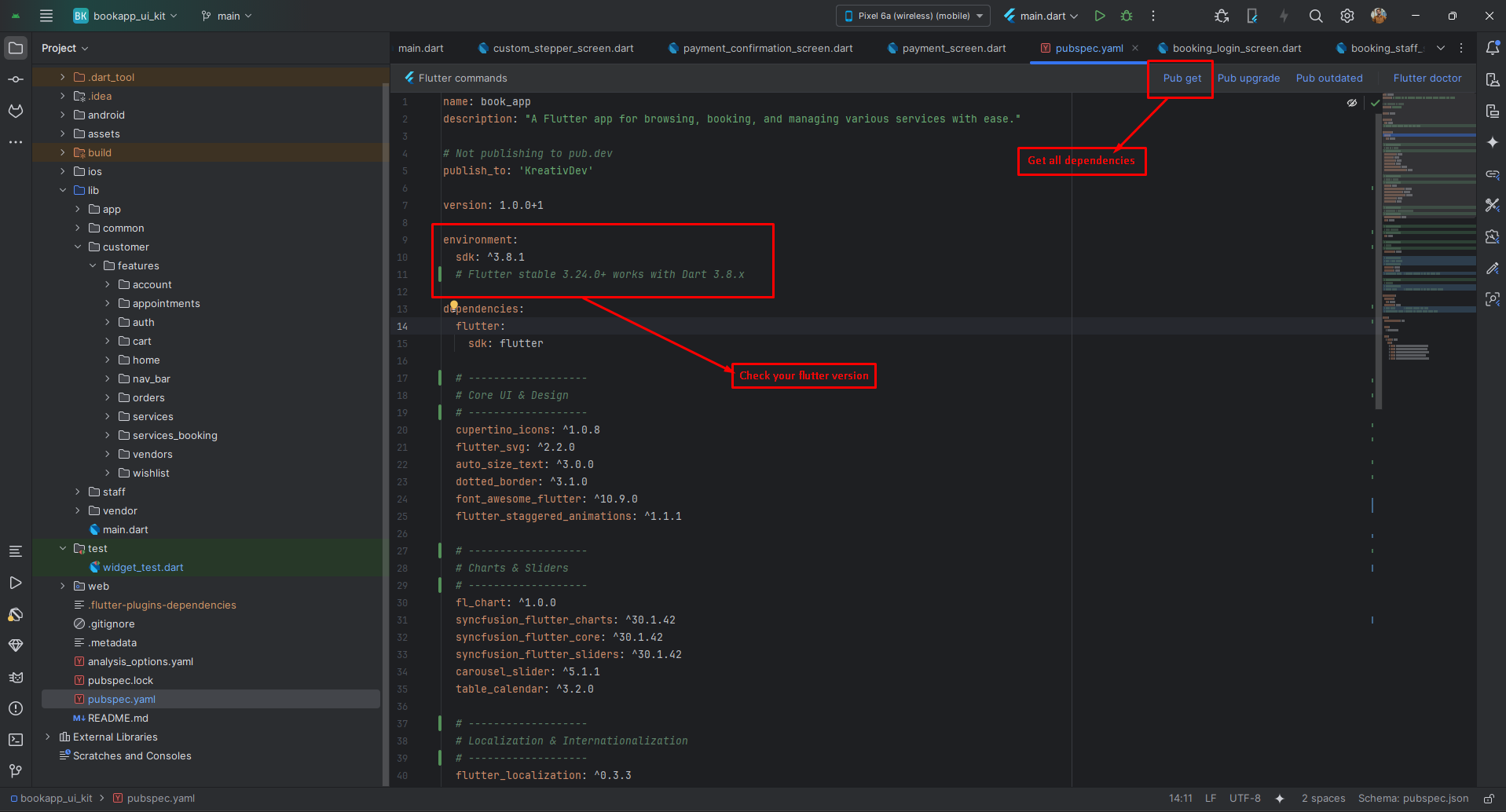
Task: Expand External Libraries
Action: point(48,737)
